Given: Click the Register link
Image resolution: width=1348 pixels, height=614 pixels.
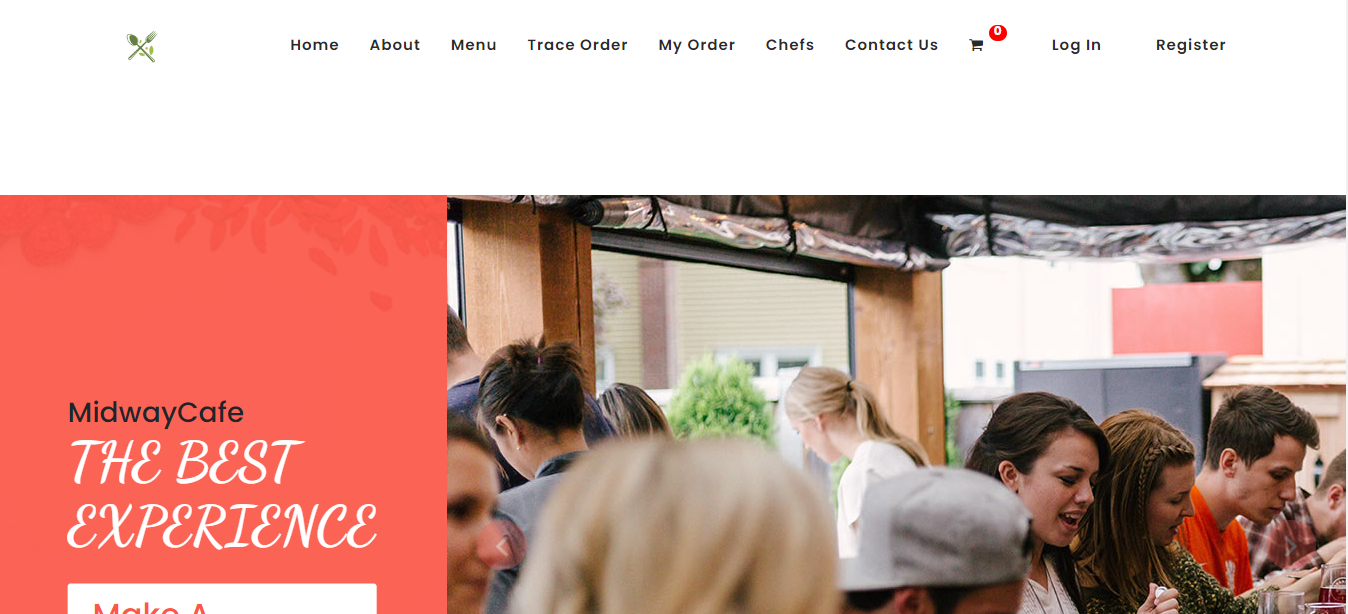Looking at the screenshot, I should click(x=1191, y=45).
